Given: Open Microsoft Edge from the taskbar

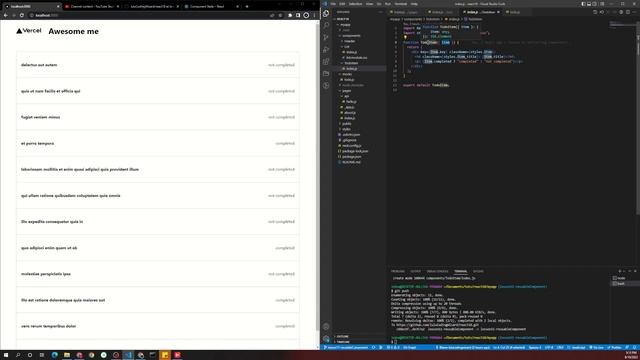Looking at the screenshot, I should [x=55, y=355].
